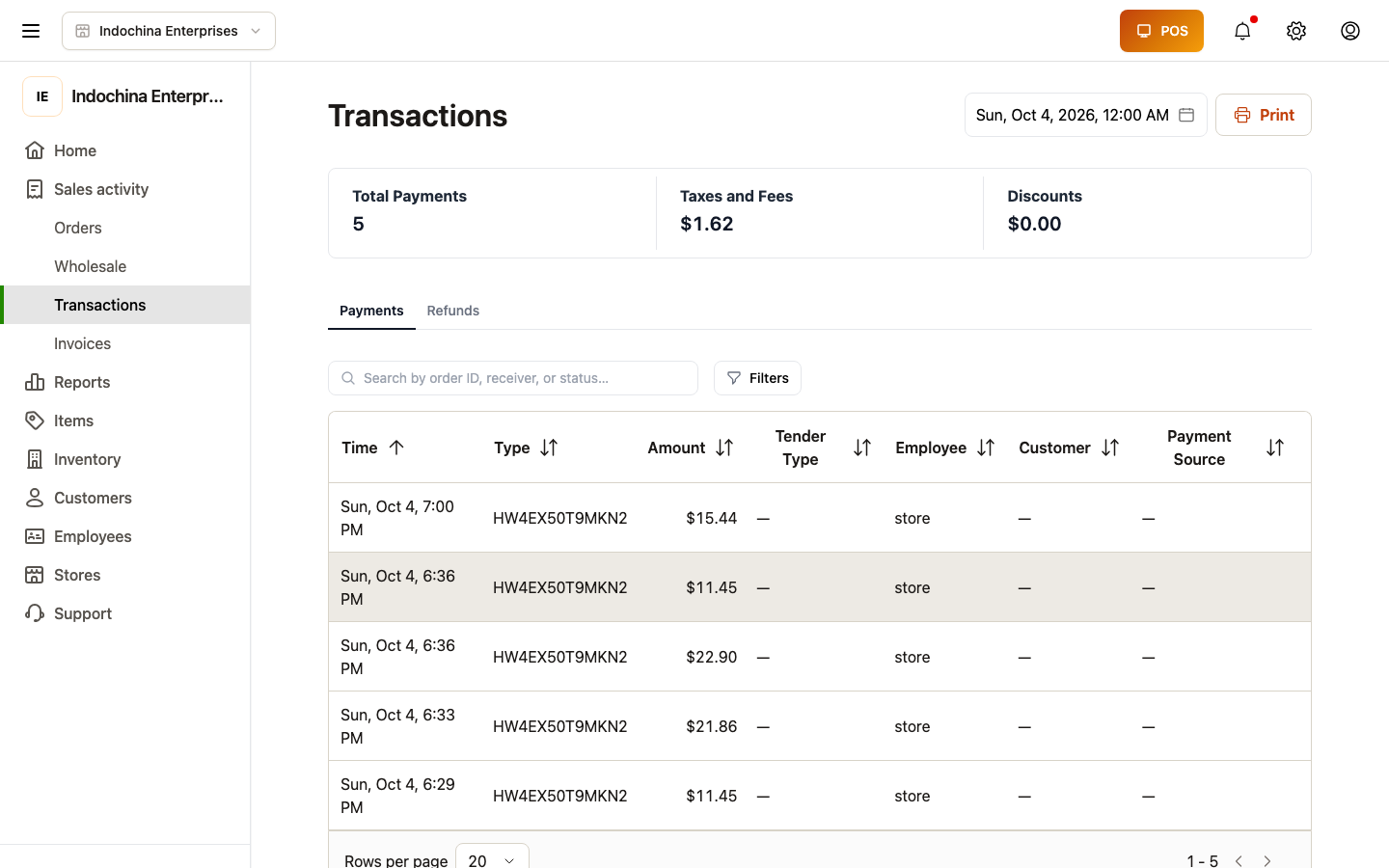Viewport: 1389px width, 868px height.
Task: Sort by Employee column icon
Action: [986, 448]
